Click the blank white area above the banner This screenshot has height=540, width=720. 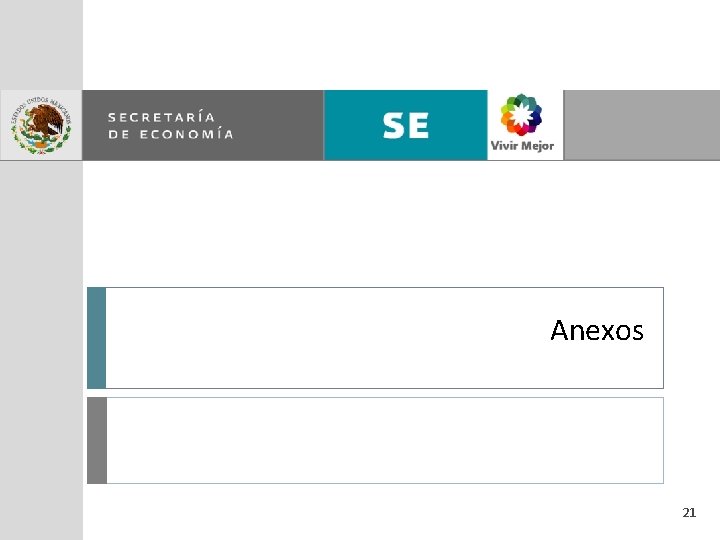(400, 45)
